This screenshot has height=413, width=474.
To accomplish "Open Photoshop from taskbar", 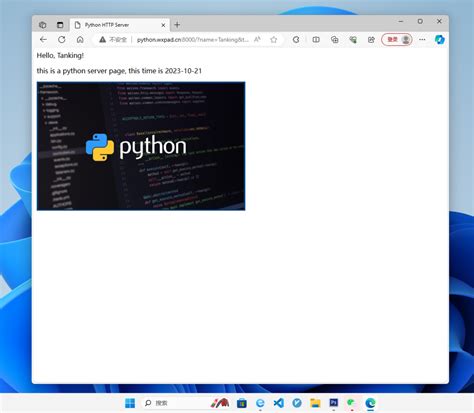I will click(x=334, y=403).
